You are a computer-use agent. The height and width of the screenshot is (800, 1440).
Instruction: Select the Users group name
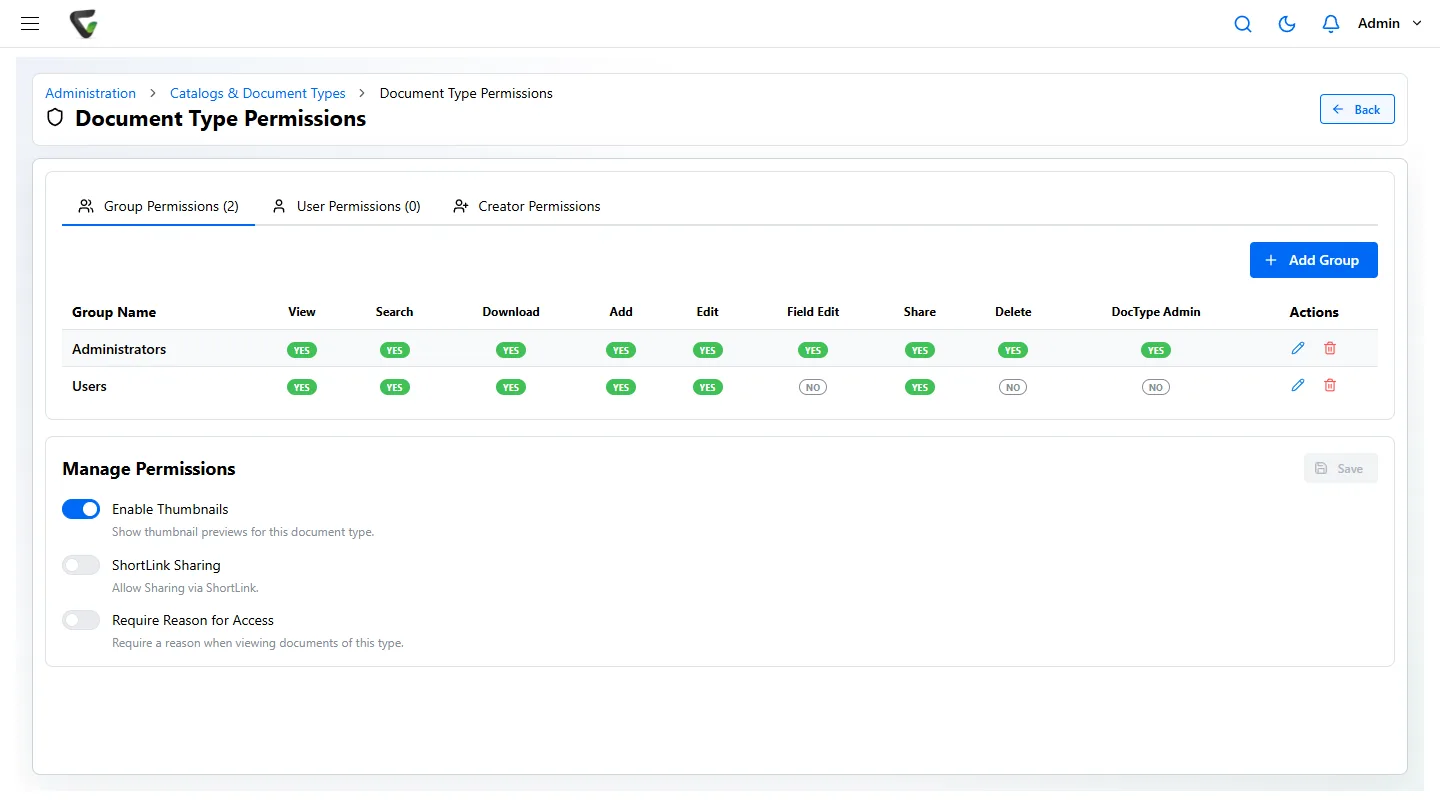(x=89, y=386)
